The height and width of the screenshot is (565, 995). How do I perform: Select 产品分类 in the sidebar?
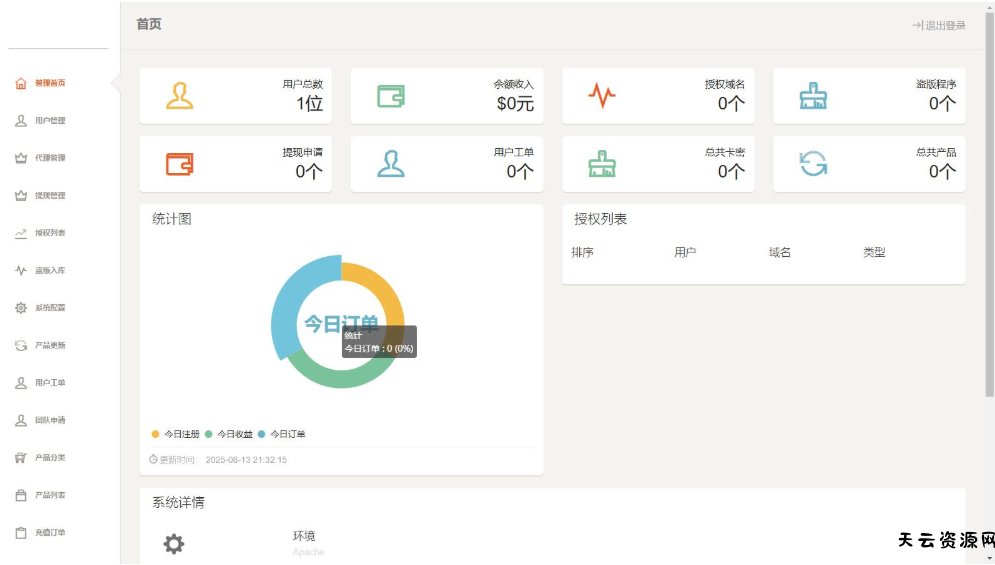(49, 458)
